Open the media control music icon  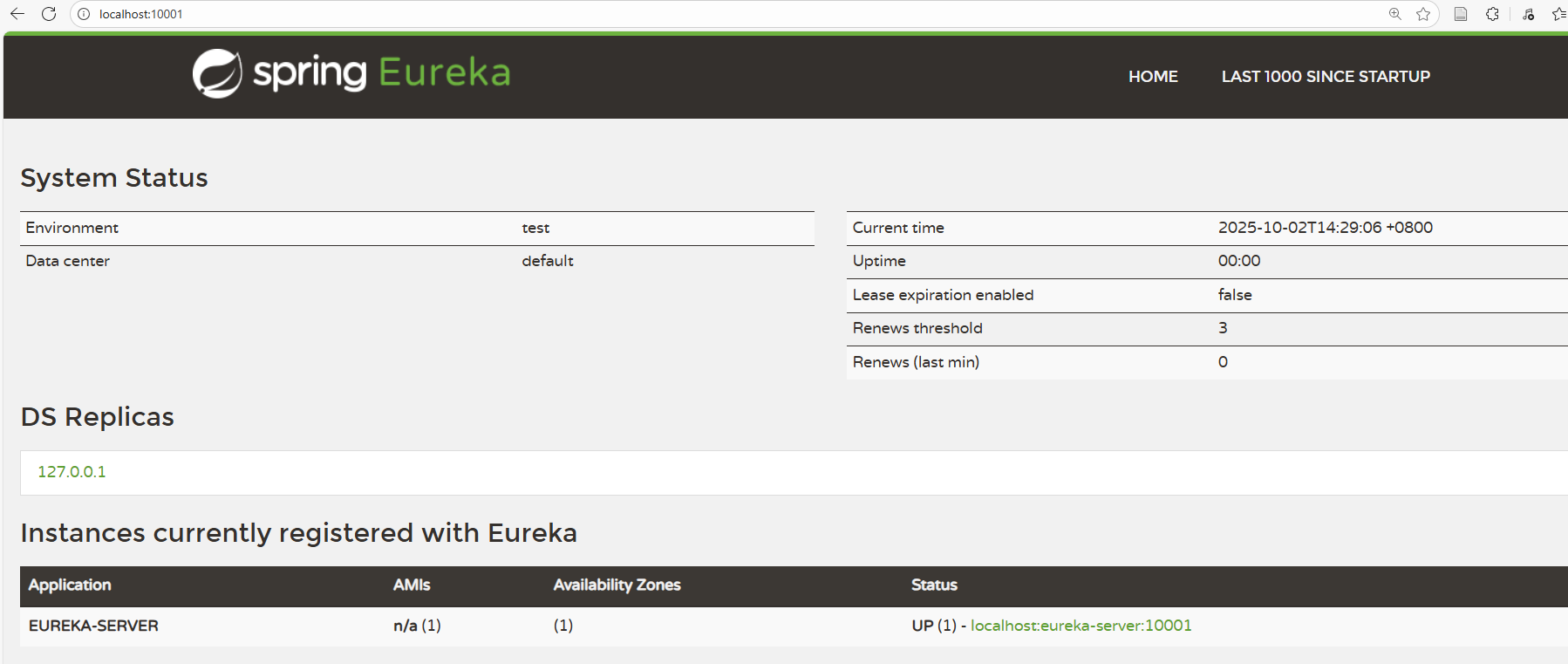point(1529,14)
